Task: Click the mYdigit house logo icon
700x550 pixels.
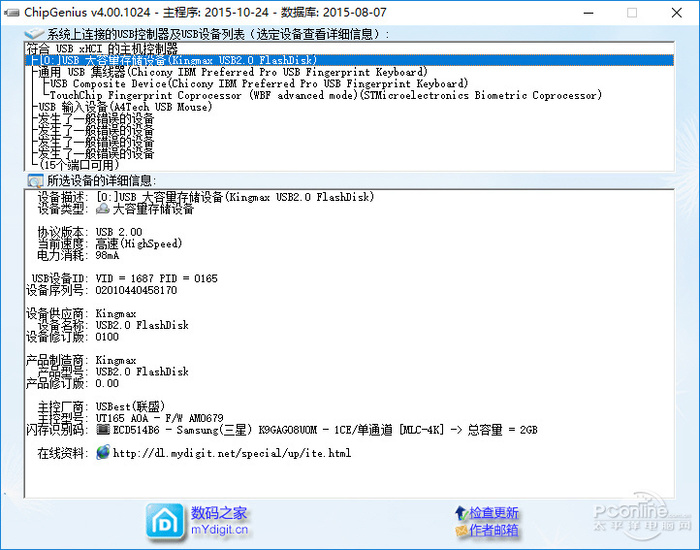Action: (x=165, y=520)
